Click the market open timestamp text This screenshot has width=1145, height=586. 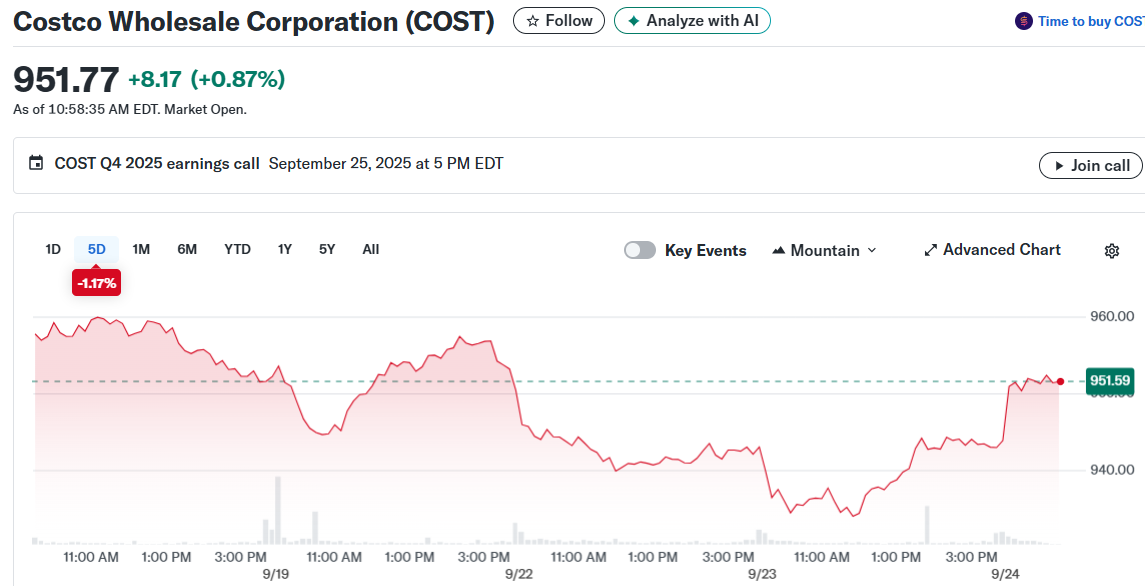click(130, 110)
